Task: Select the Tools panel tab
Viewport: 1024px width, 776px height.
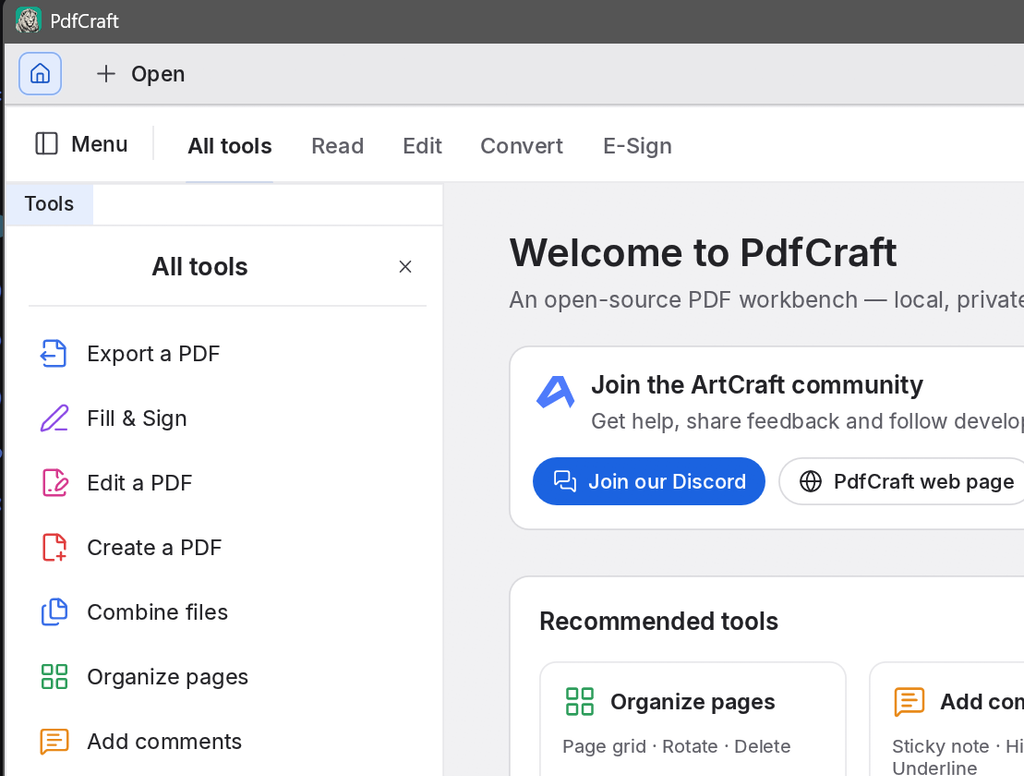Action: click(x=49, y=204)
